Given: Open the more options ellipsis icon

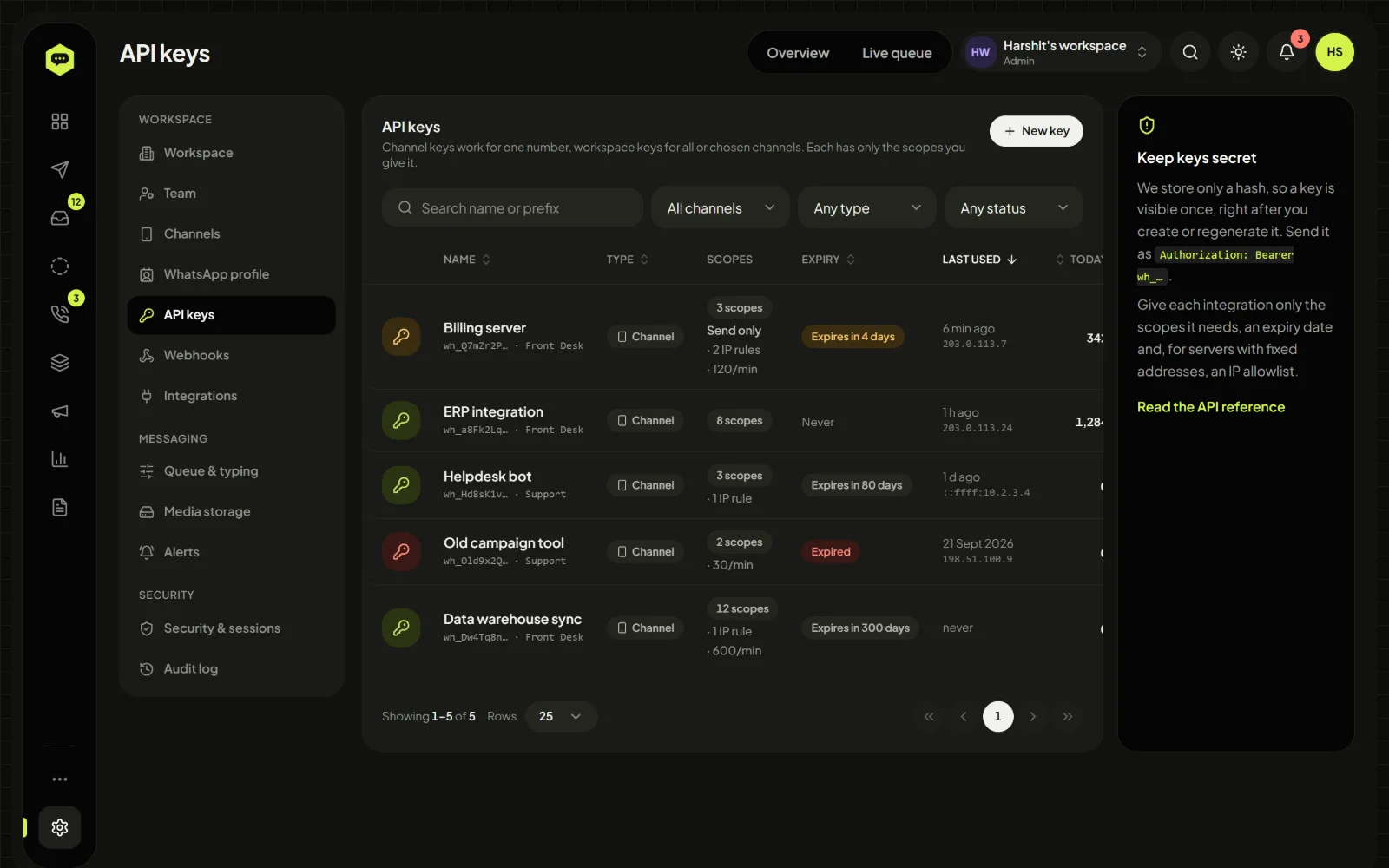Looking at the screenshot, I should coord(59,779).
